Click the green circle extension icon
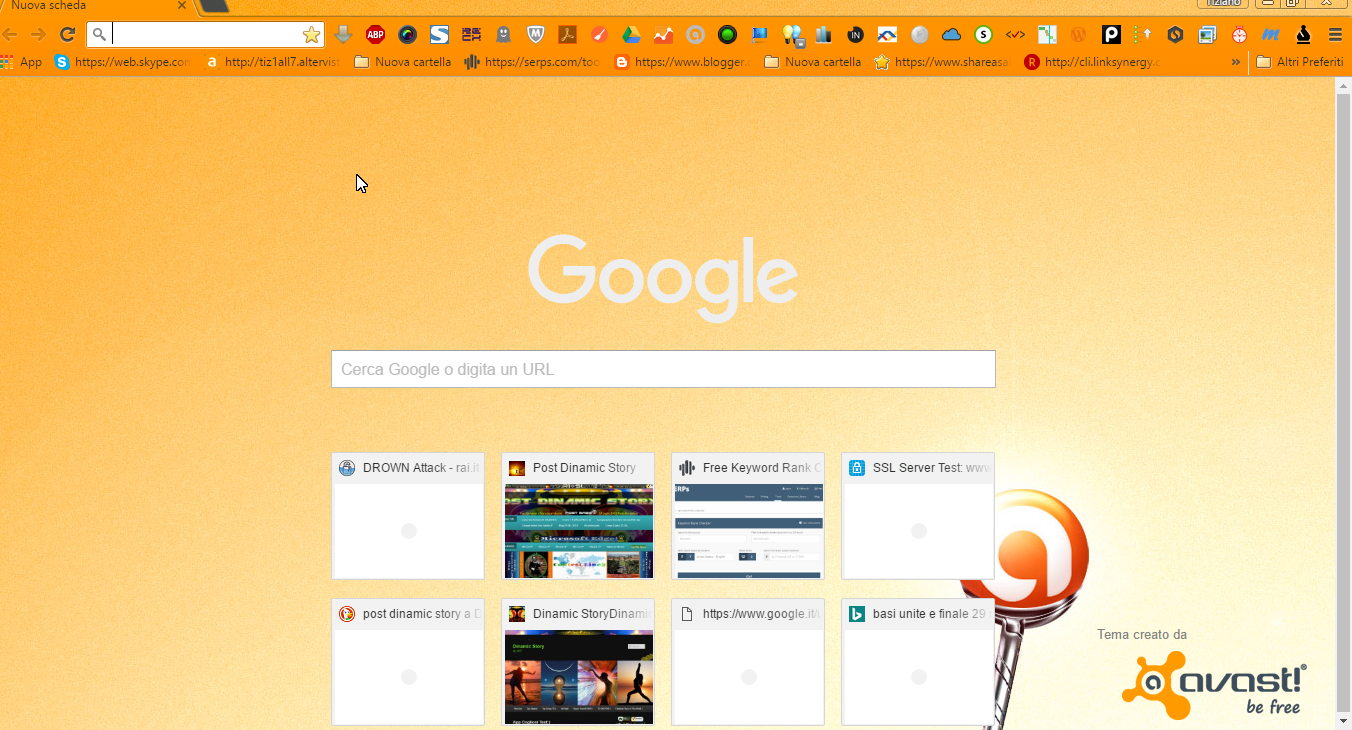1352x730 pixels. coord(727,35)
